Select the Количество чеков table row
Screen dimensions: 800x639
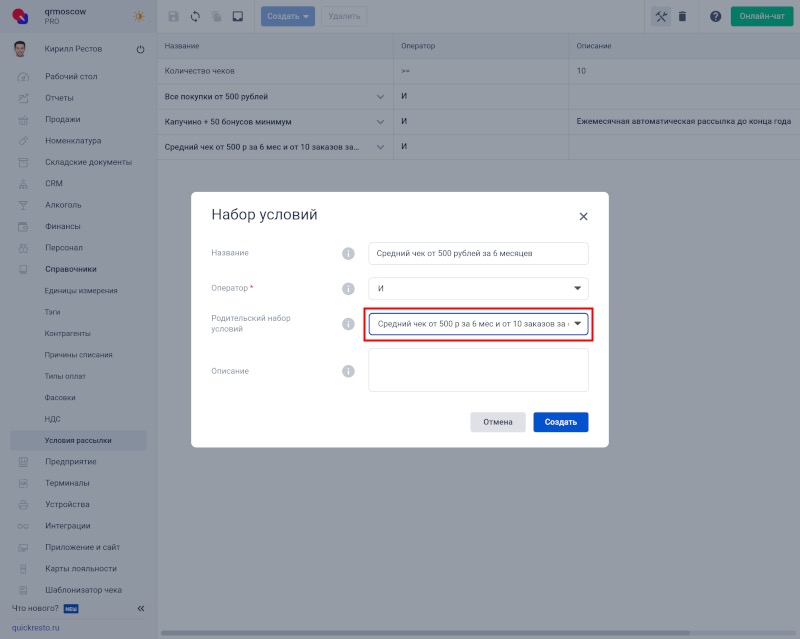pyautogui.click(x=479, y=71)
